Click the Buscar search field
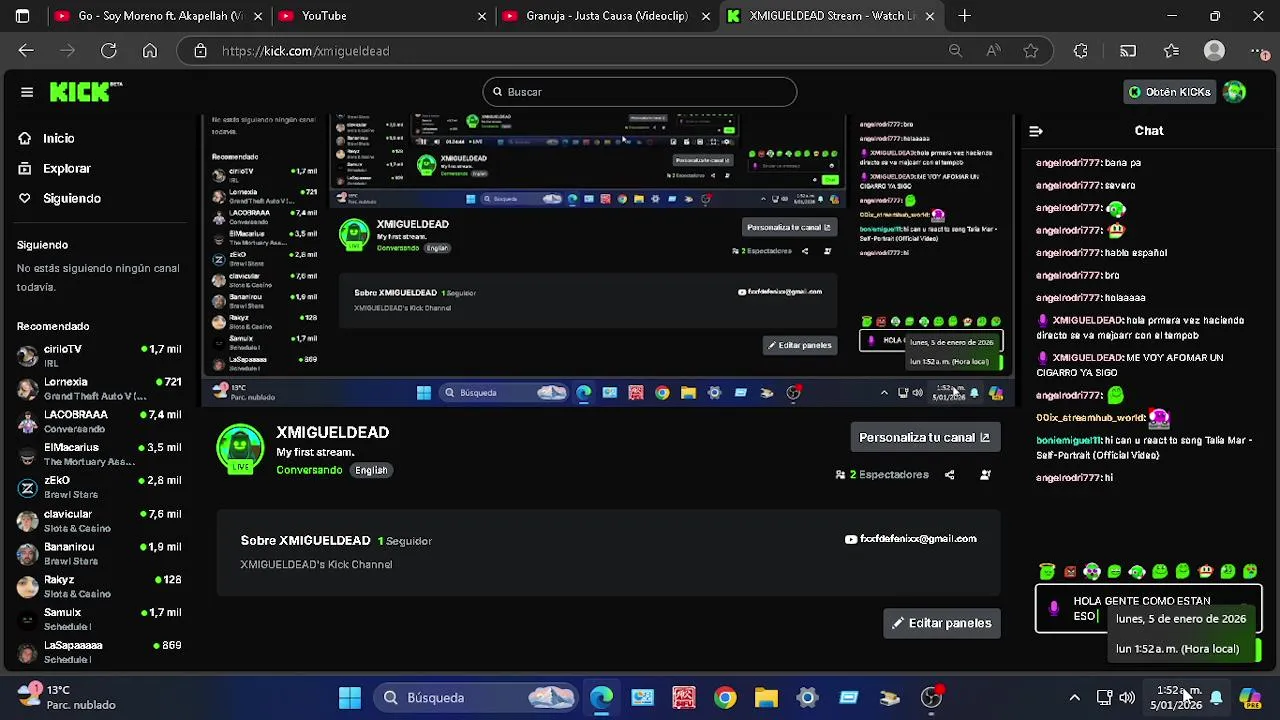The width and height of the screenshot is (1280, 720). [640, 92]
